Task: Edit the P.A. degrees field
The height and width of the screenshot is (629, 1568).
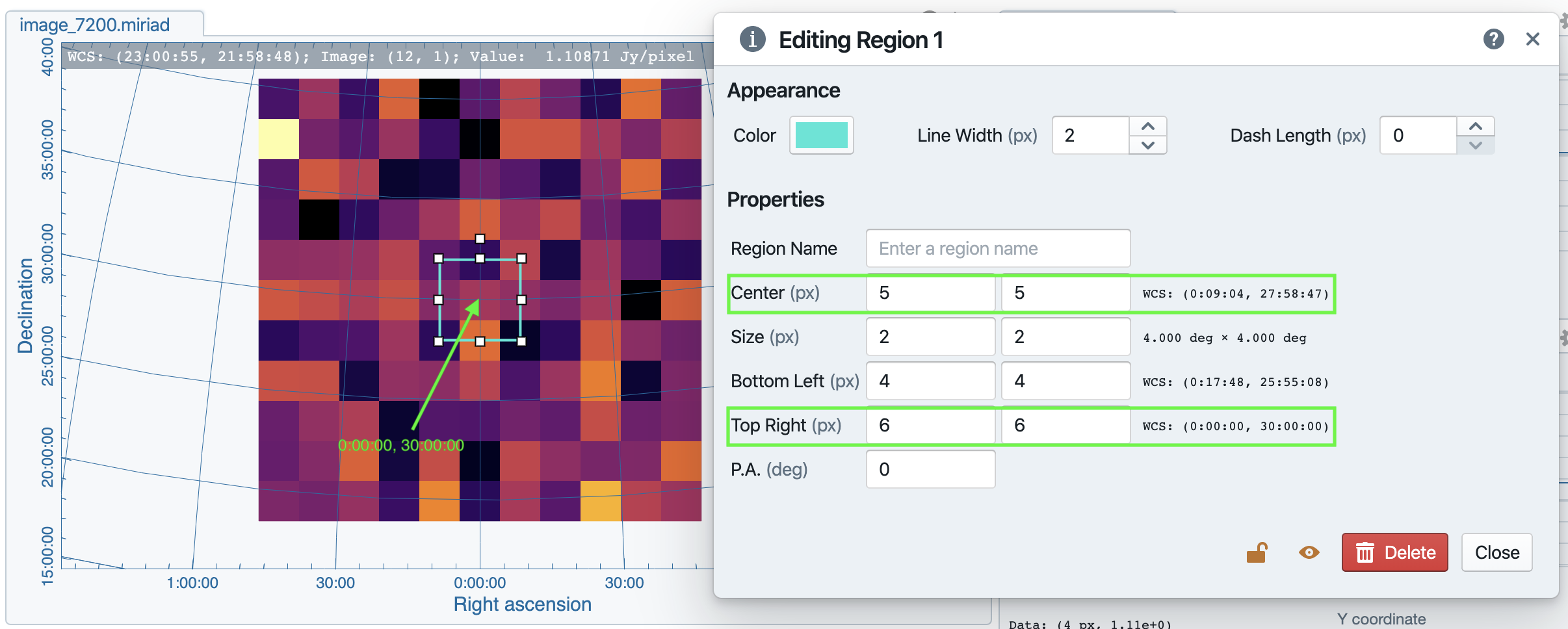Action: [930, 469]
